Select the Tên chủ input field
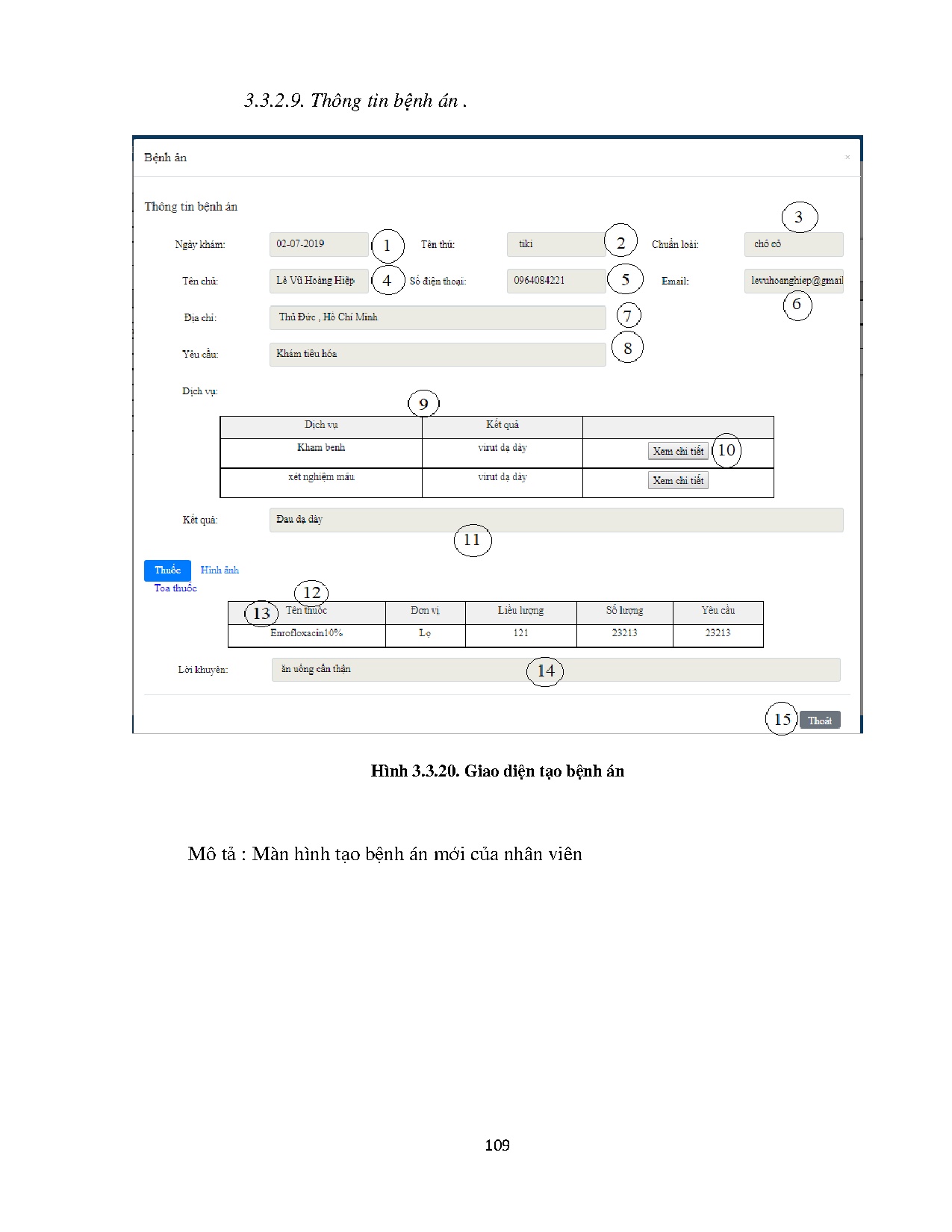Screen dimensions: 952x1232 click(318, 281)
